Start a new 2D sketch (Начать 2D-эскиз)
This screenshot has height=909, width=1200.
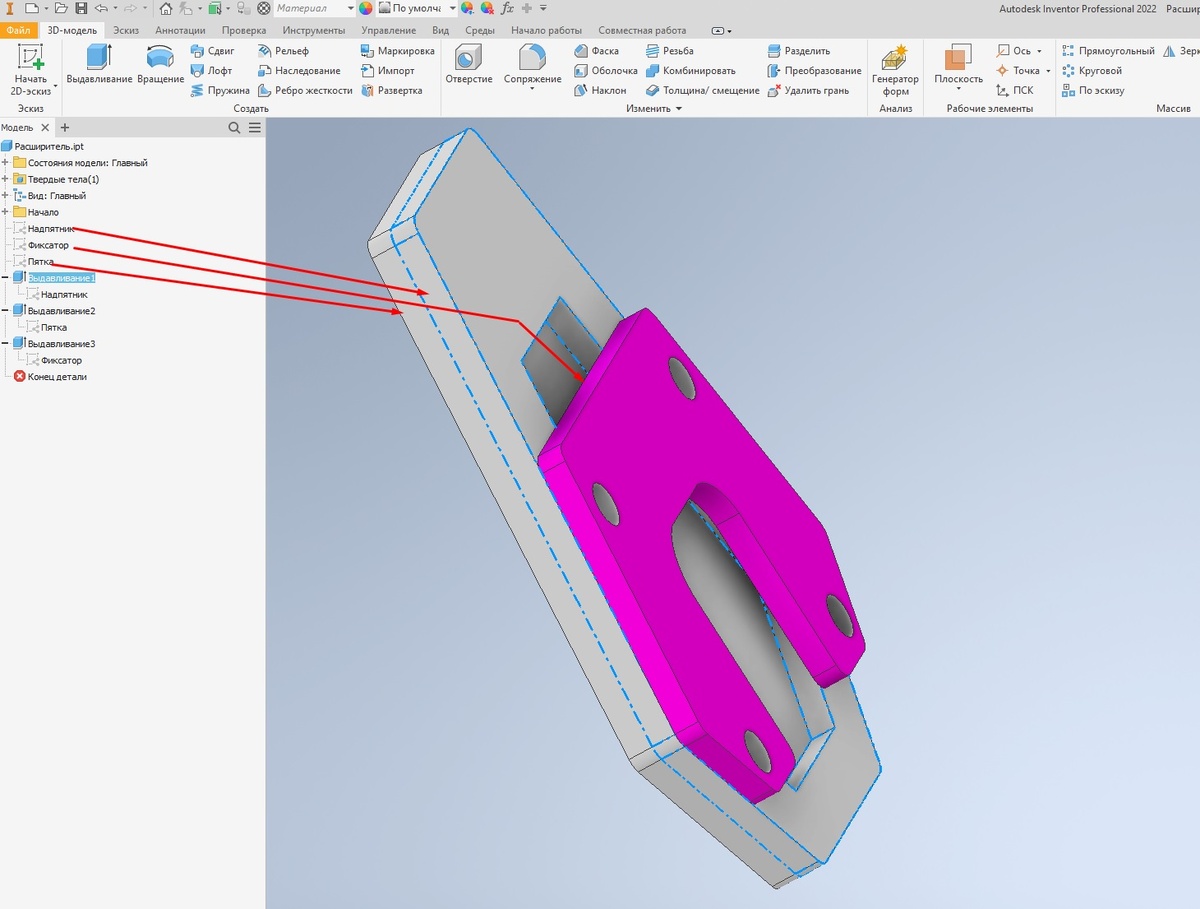(31, 69)
